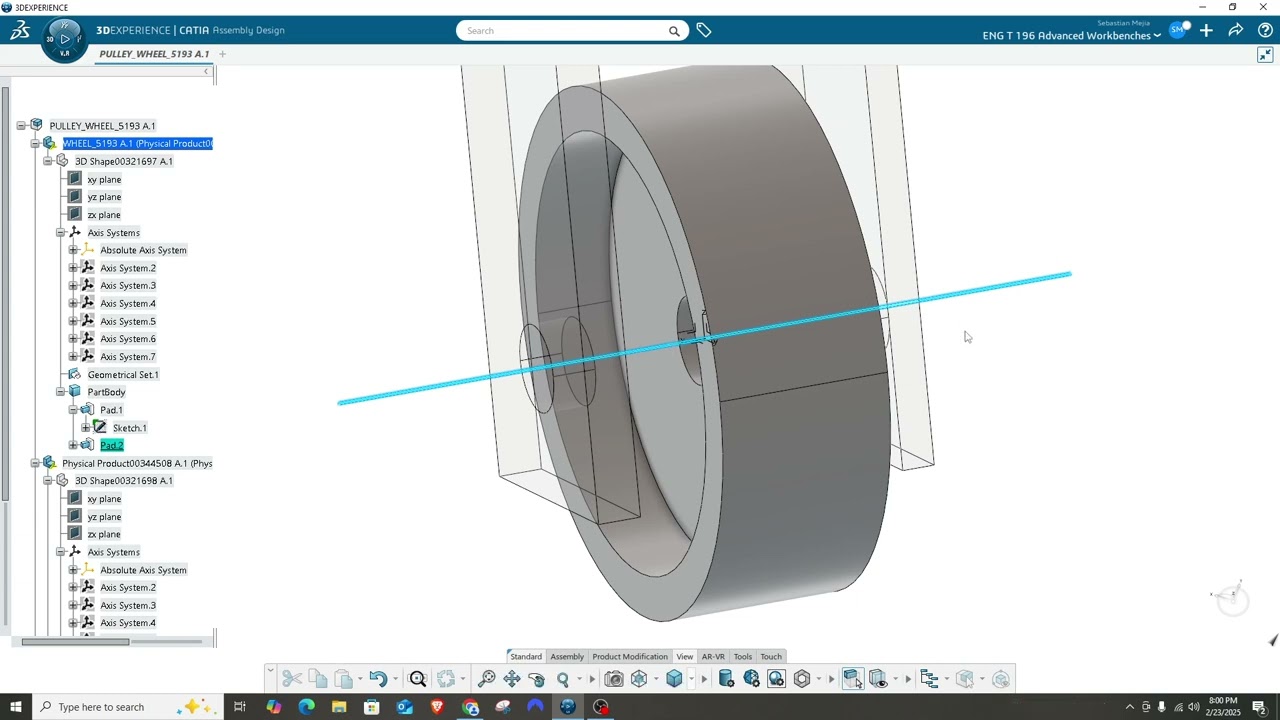Open the Undo history dropdown arrow
1280x720 pixels.
(395, 679)
